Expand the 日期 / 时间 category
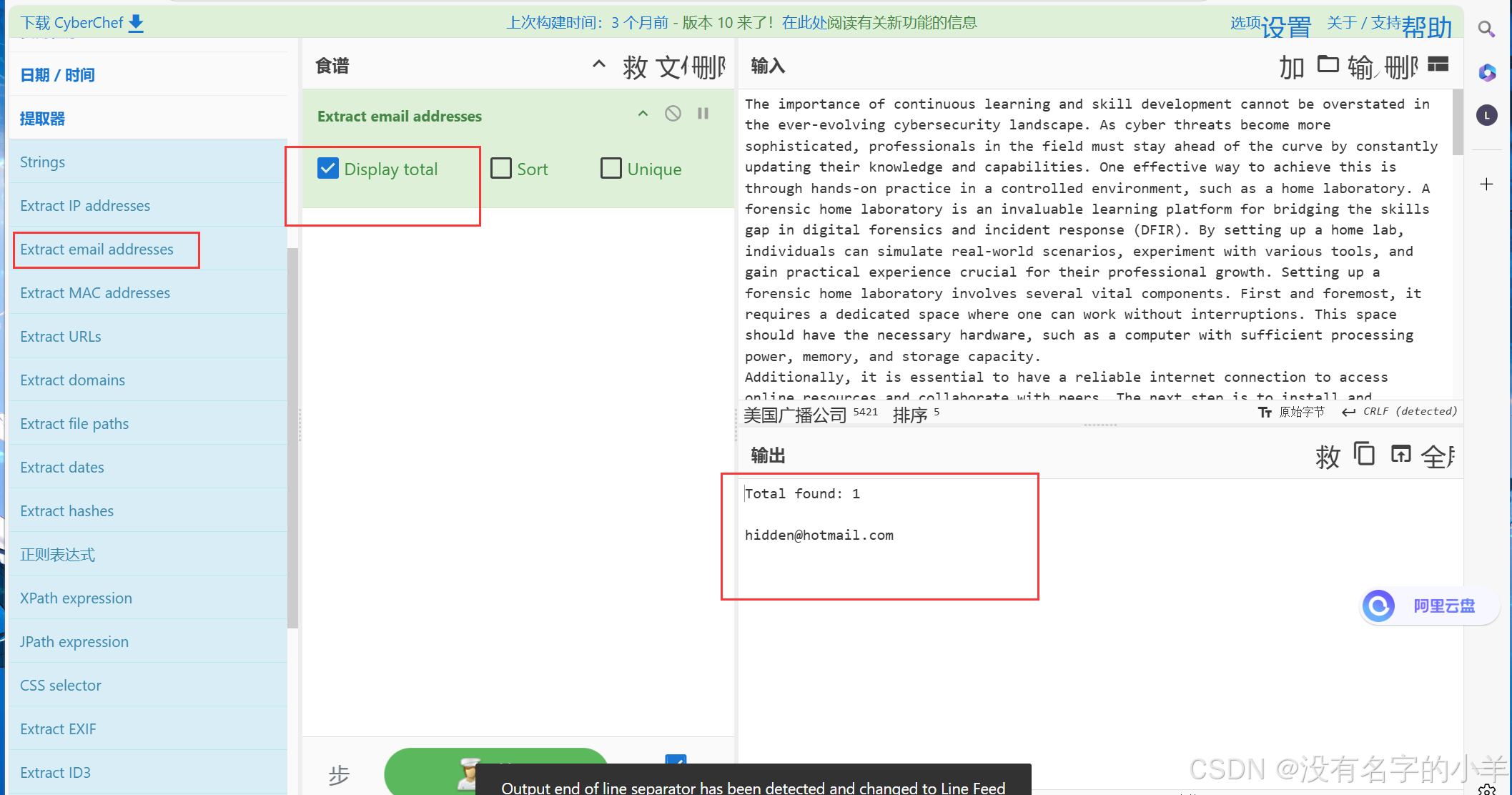This screenshot has height=795, width=1512. pos(57,75)
